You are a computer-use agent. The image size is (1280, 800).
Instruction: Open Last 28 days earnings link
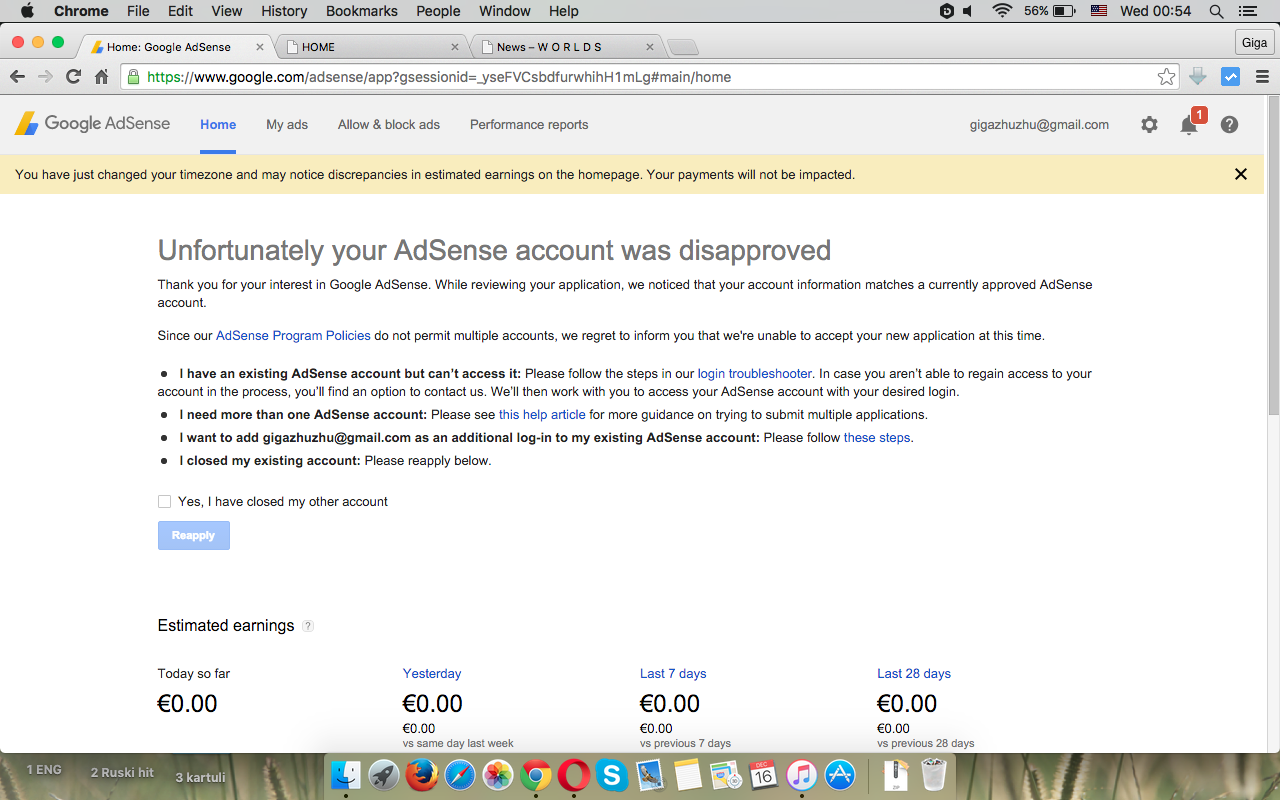914,674
